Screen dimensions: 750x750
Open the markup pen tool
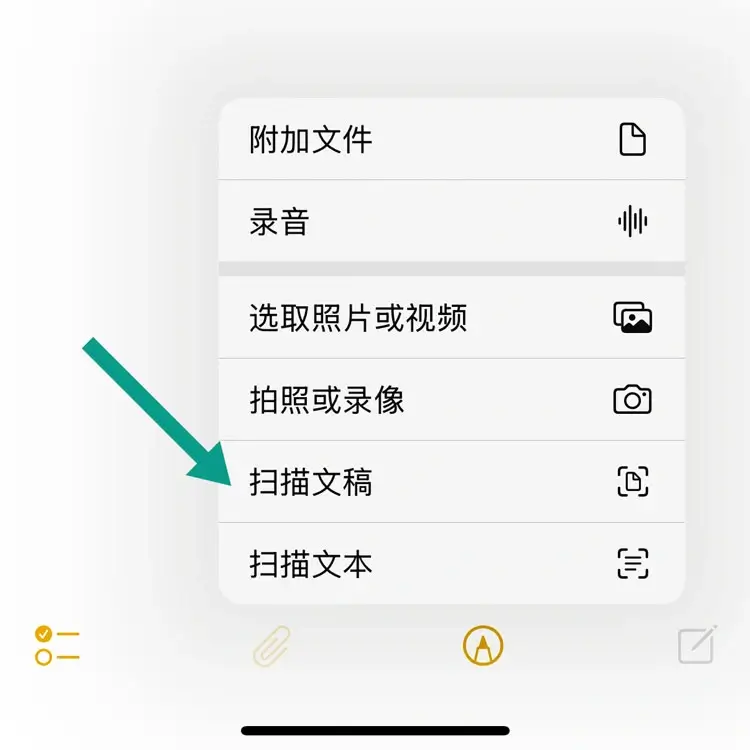pyautogui.click(x=483, y=645)
